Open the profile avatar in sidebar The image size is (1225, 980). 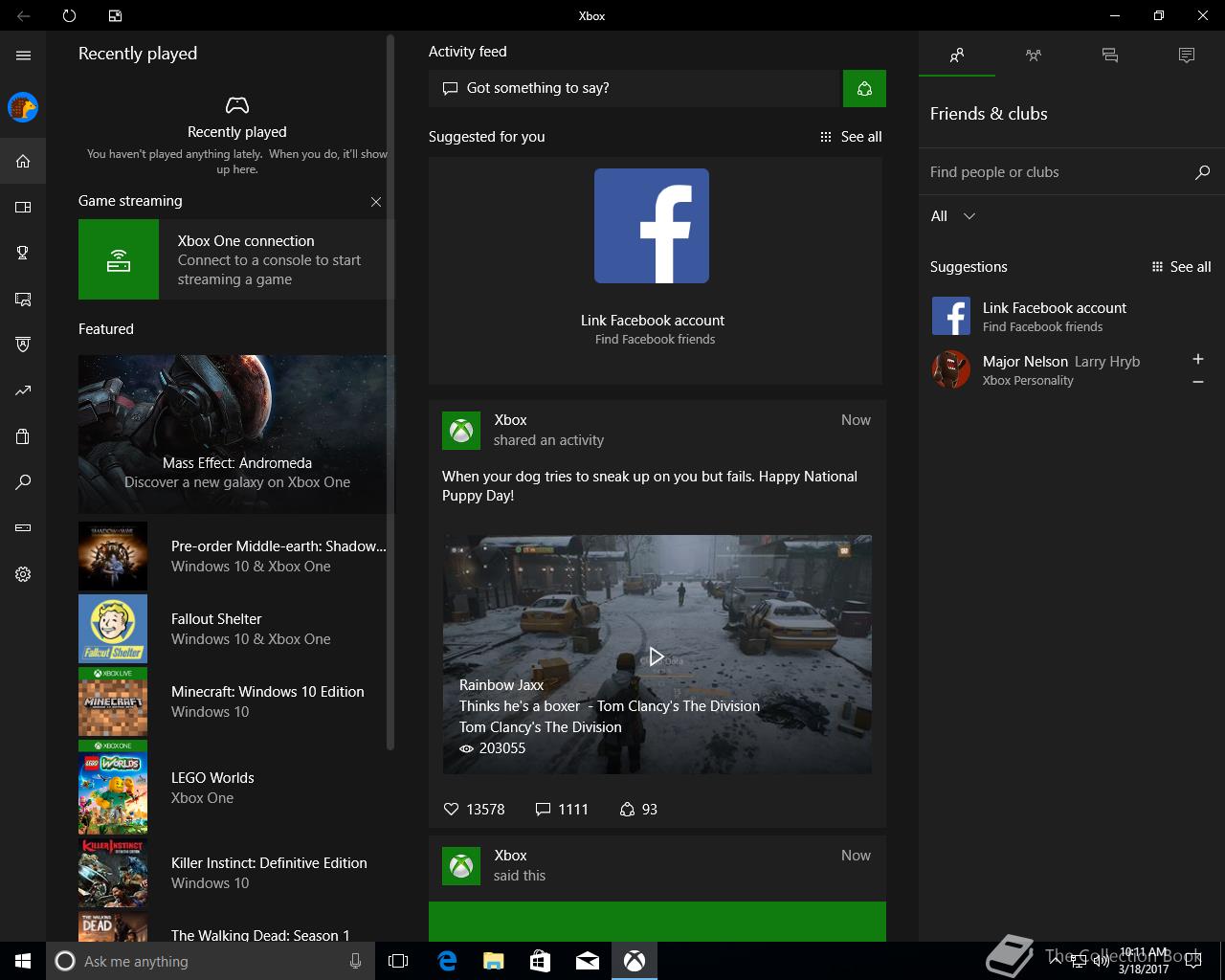tap(23, 107)
